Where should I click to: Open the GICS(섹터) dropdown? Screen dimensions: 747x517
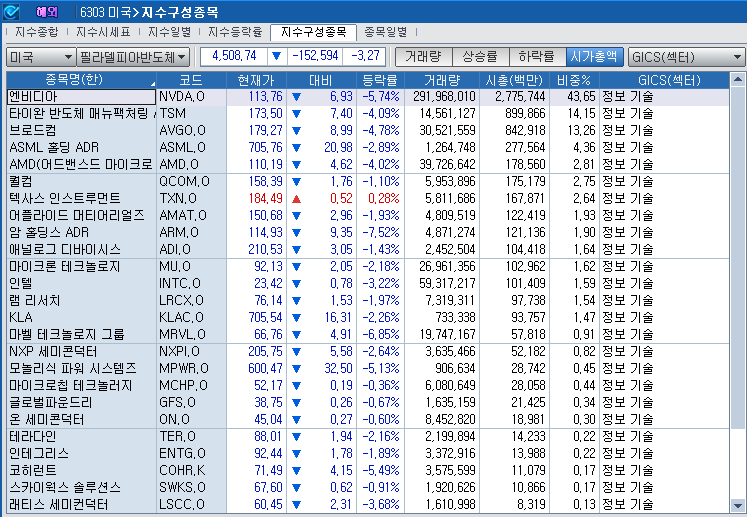coord(686,57)
